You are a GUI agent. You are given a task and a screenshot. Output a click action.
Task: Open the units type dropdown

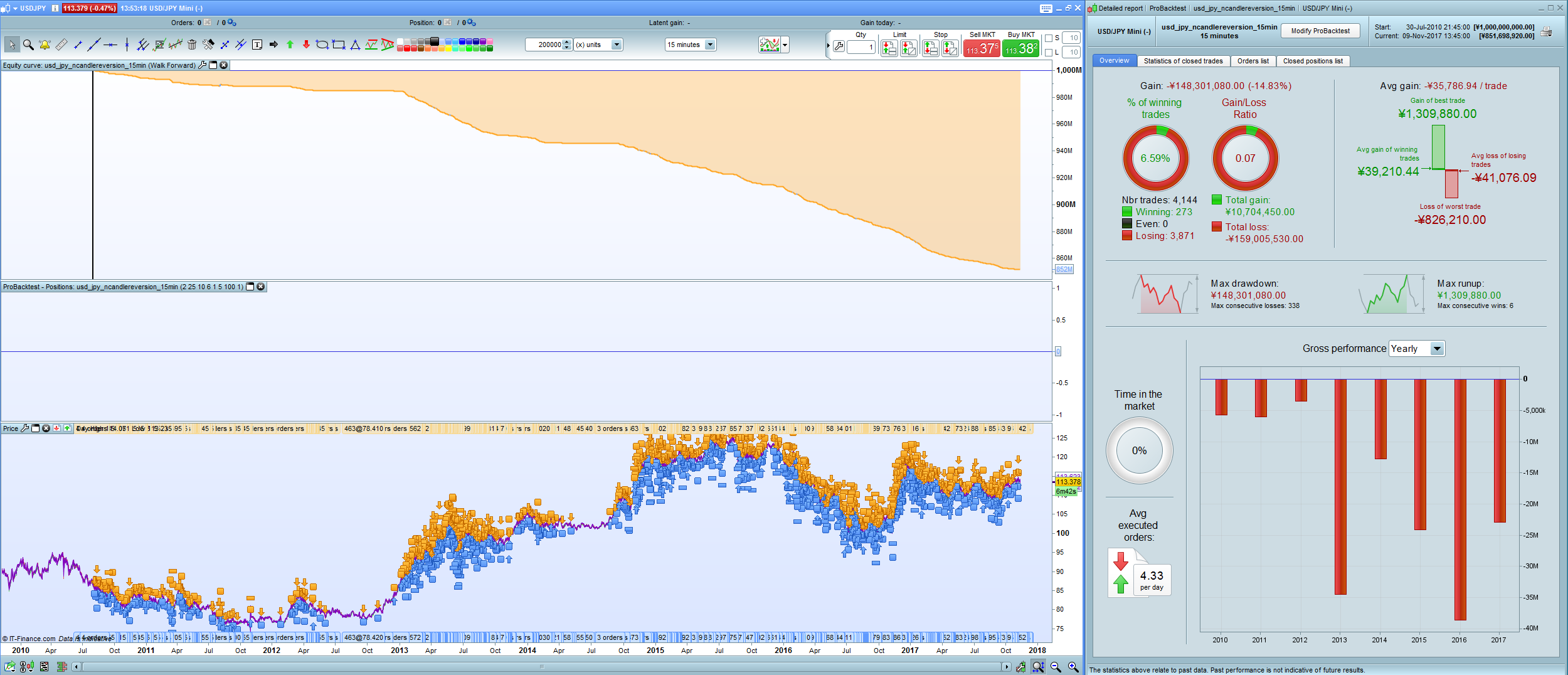[617, 45]
